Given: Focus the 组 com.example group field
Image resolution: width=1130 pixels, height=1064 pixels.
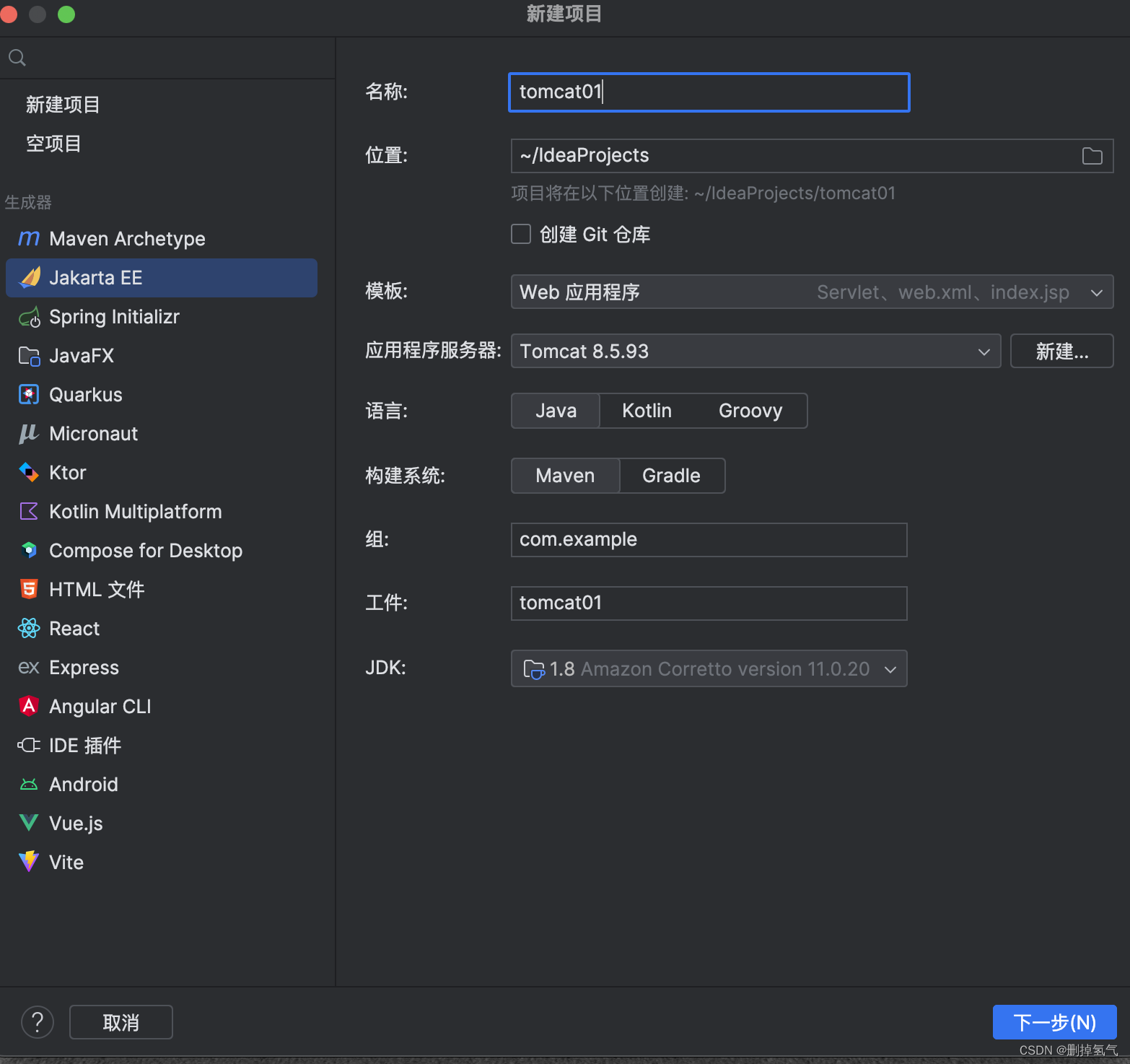Looking at the screenshot, I should (709, 540).
